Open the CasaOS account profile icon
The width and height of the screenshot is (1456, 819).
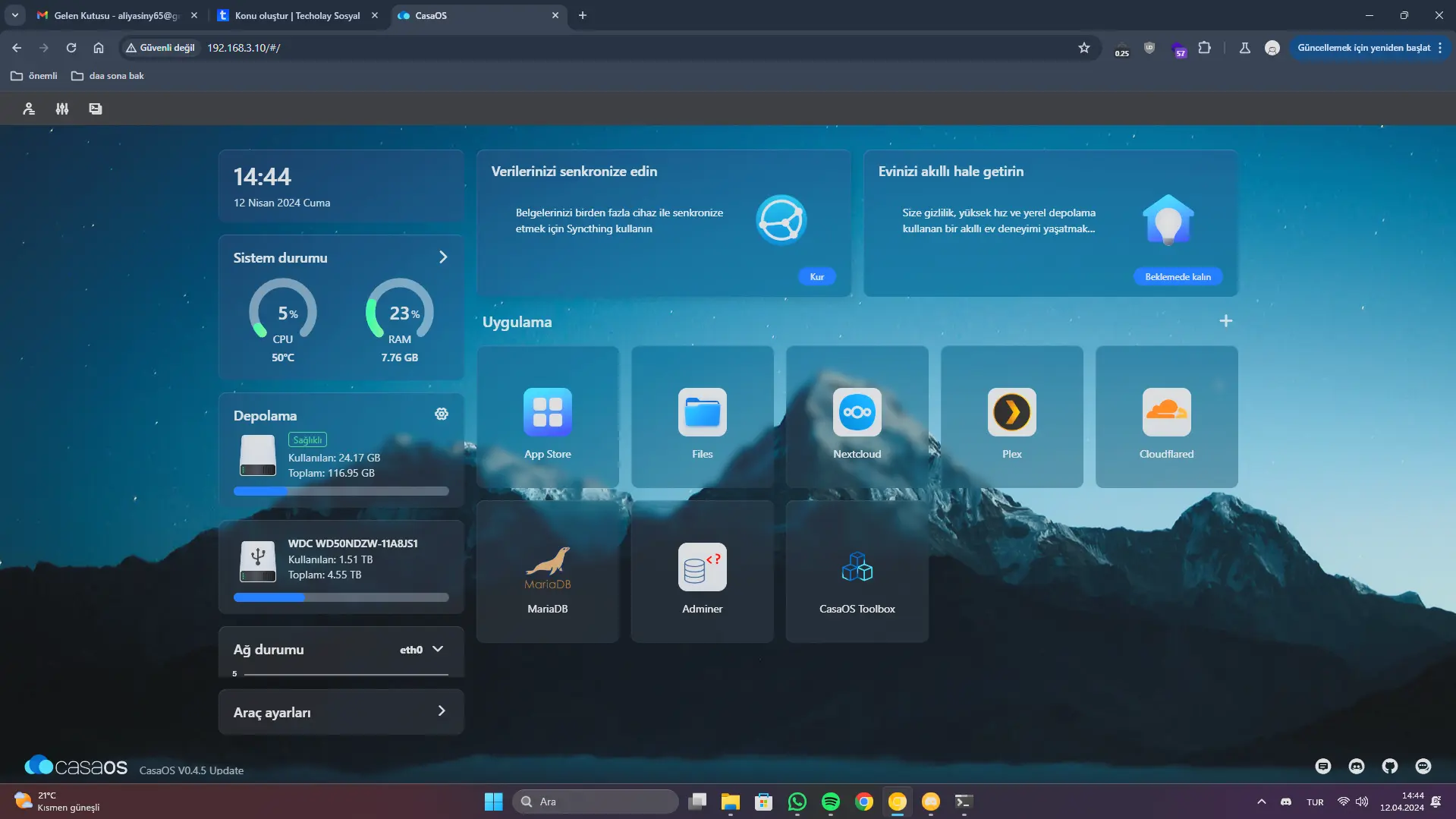pos(29,109)
